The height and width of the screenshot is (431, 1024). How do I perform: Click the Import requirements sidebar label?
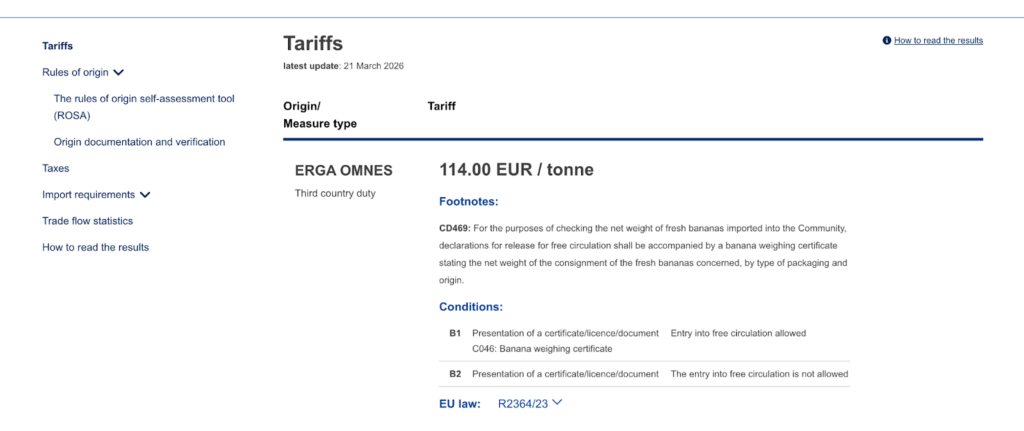pyautogui.click(x=88, y=195)
